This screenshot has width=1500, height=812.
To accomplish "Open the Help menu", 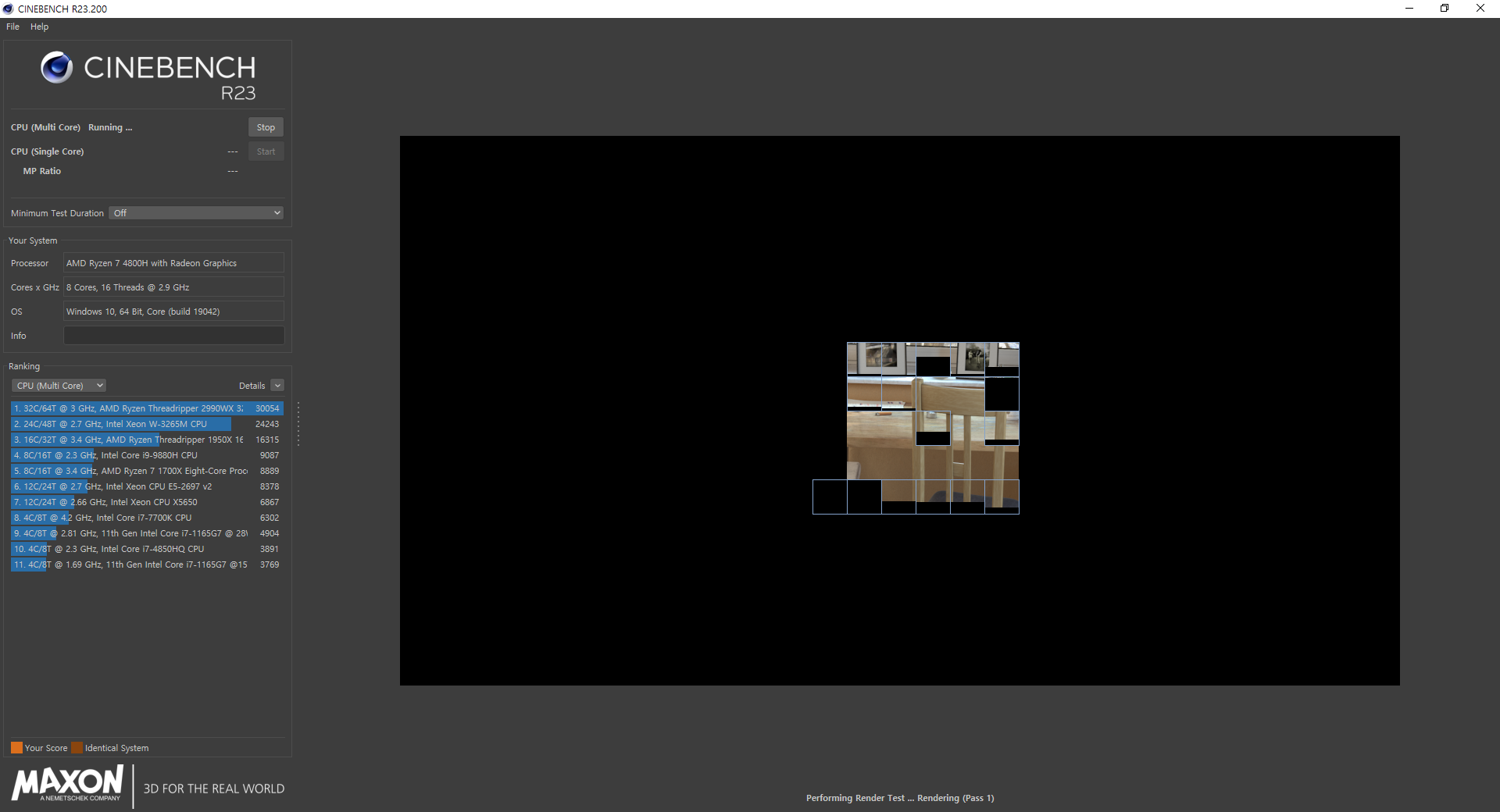I will [39, 27].
